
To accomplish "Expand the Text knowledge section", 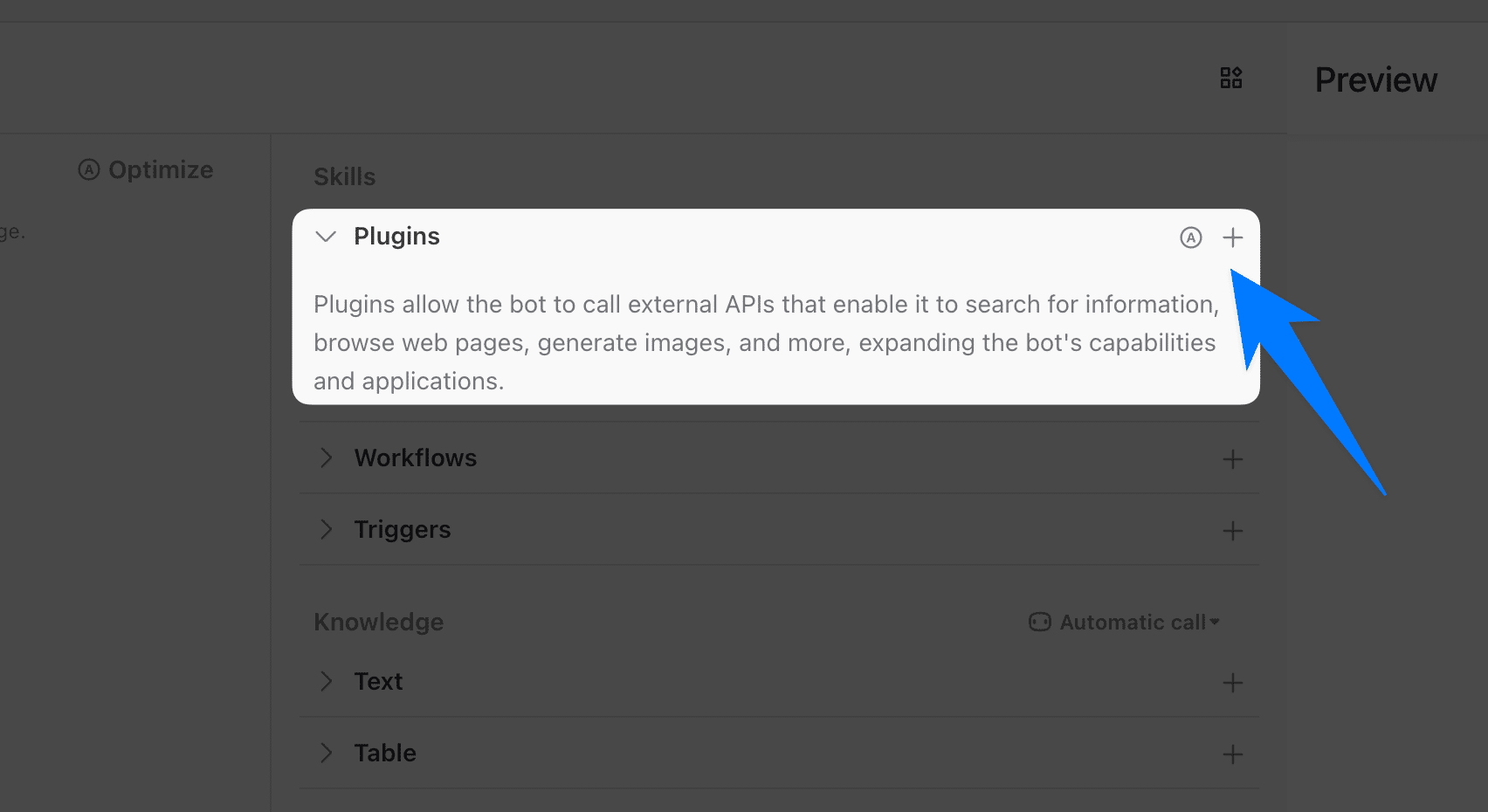I will pos(326,682).
